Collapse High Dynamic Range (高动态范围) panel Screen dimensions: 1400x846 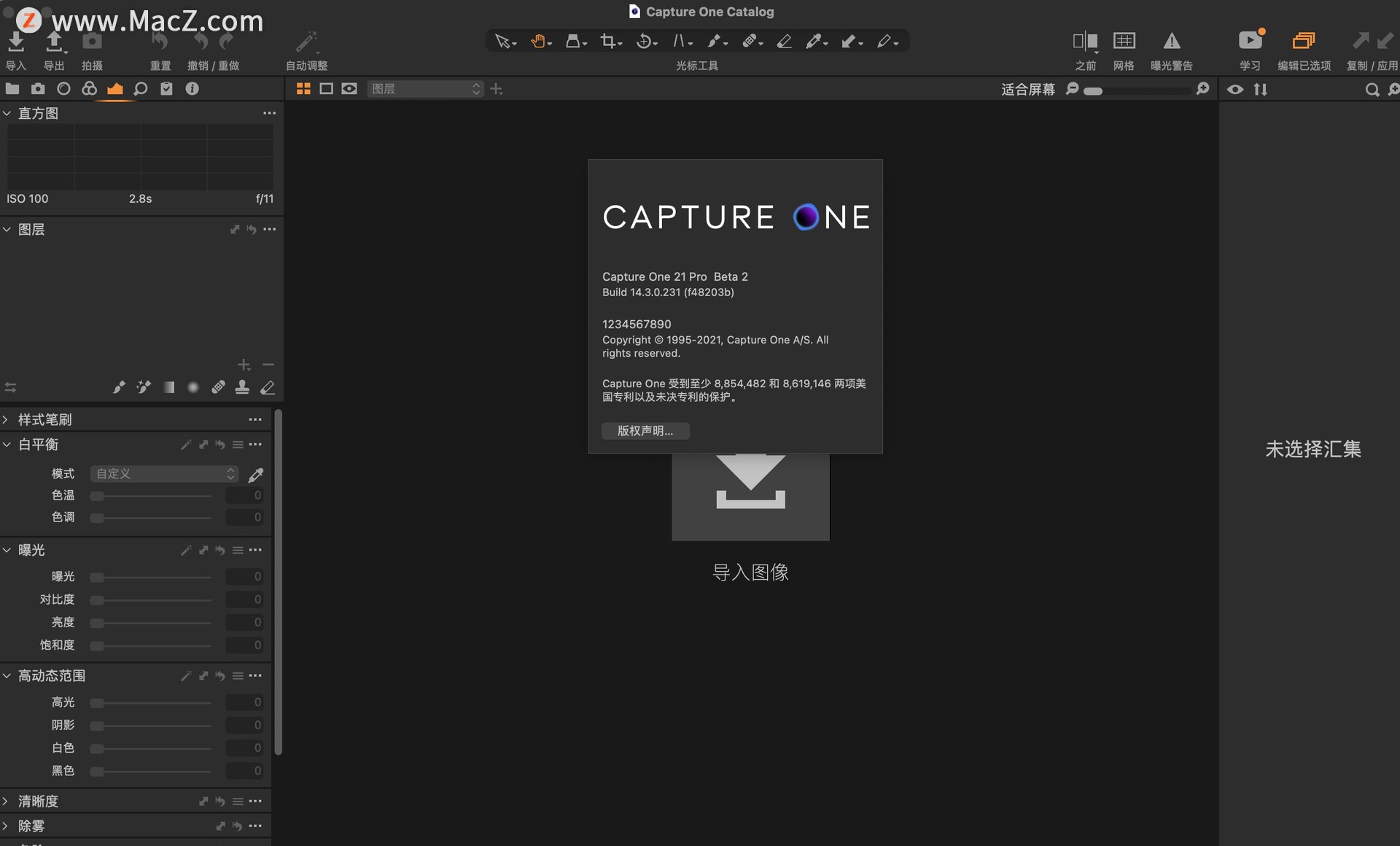[7, 675]
